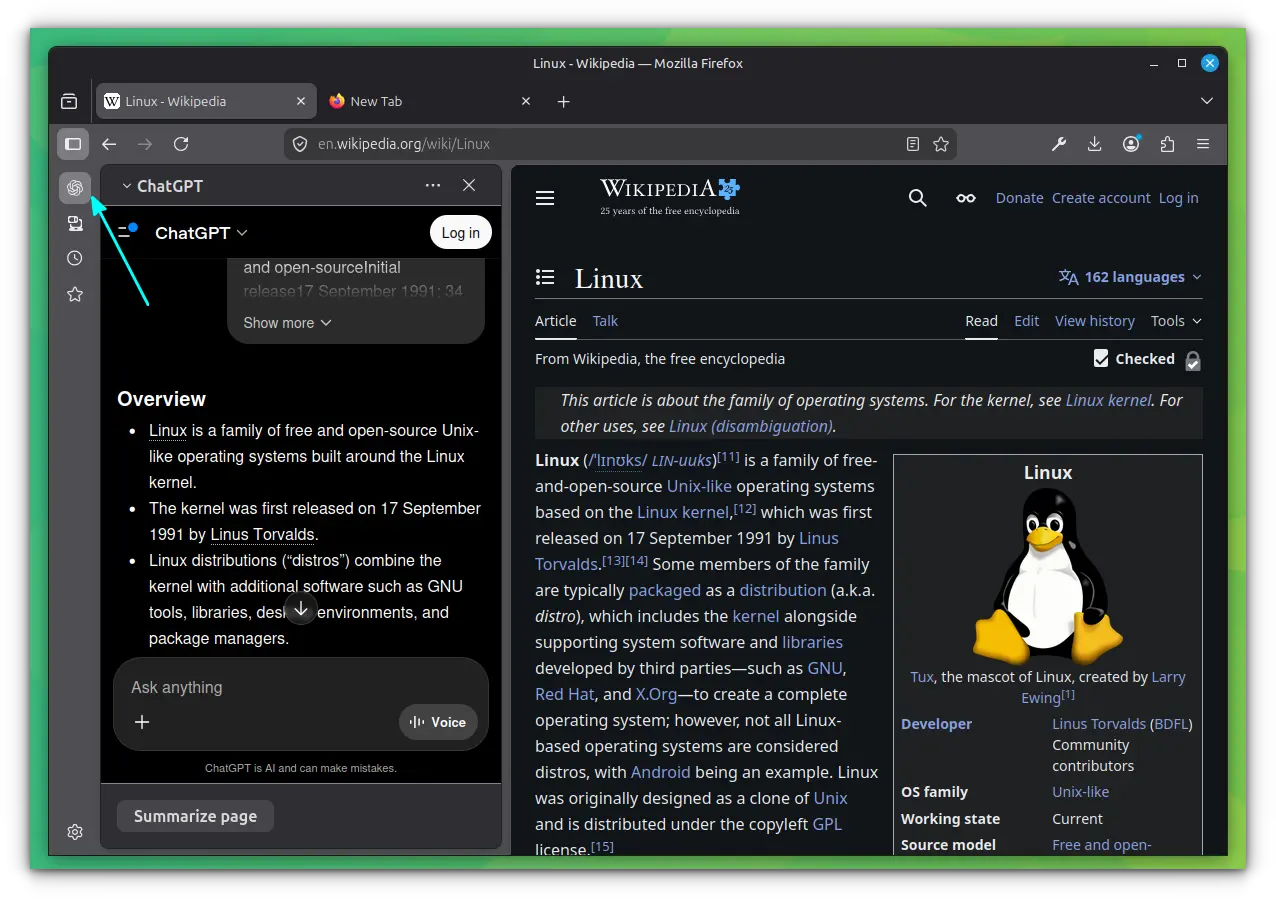Start ChatGPT Voice mode
This screenshot has height=901, width=1276.
click(x=438, y=722)
